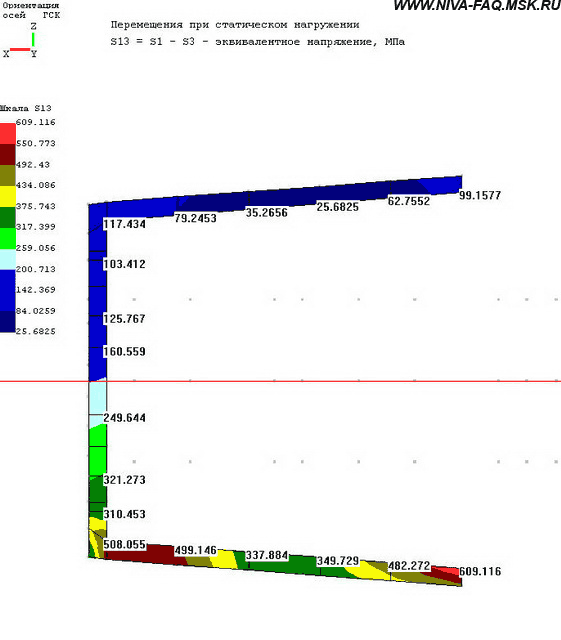Select the 609.116 stress value label
The image size is (561, 640).
pyautogui.click(x=480, y=571)
